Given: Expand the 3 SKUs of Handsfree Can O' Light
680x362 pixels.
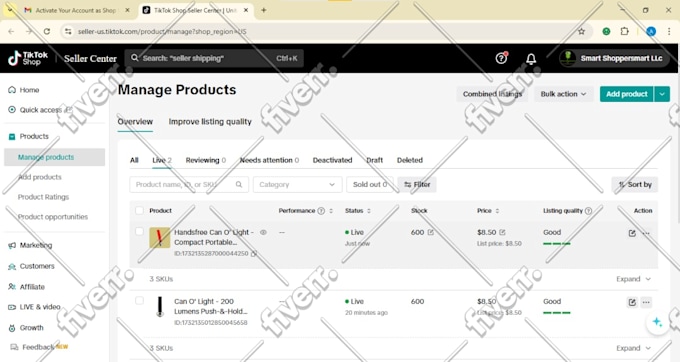Looking at the screenshot, I should [634, 279].
